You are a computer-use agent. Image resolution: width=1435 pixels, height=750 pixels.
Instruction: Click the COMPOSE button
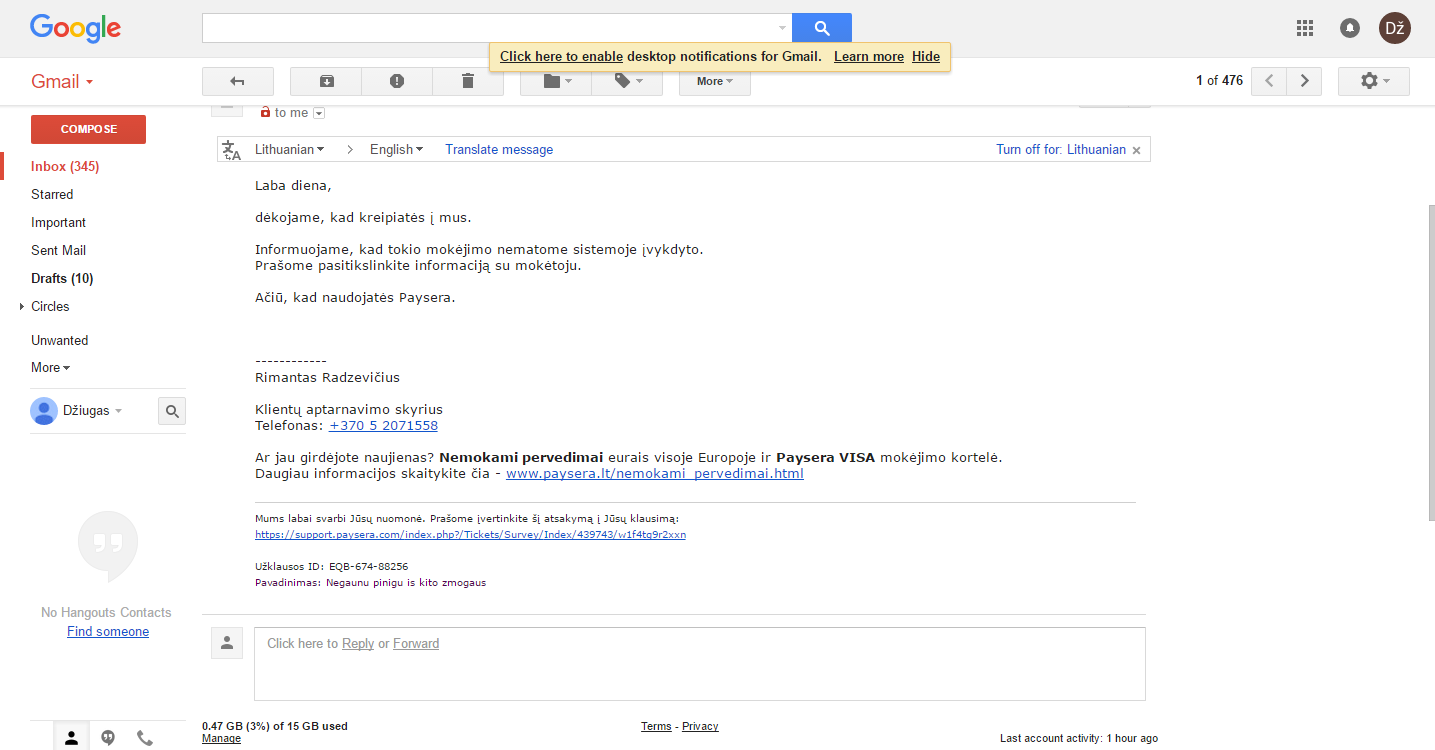click(88, 129)
